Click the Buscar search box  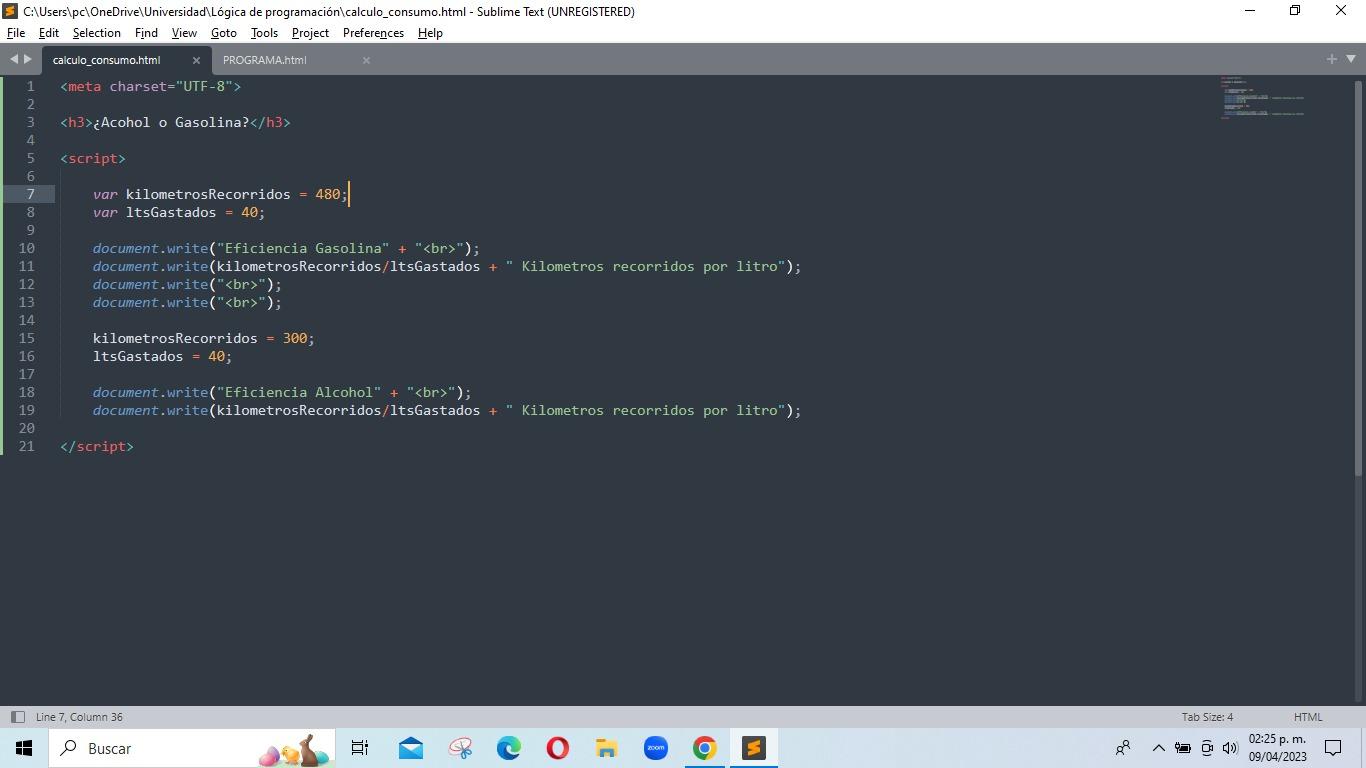[x=192, y=748]
